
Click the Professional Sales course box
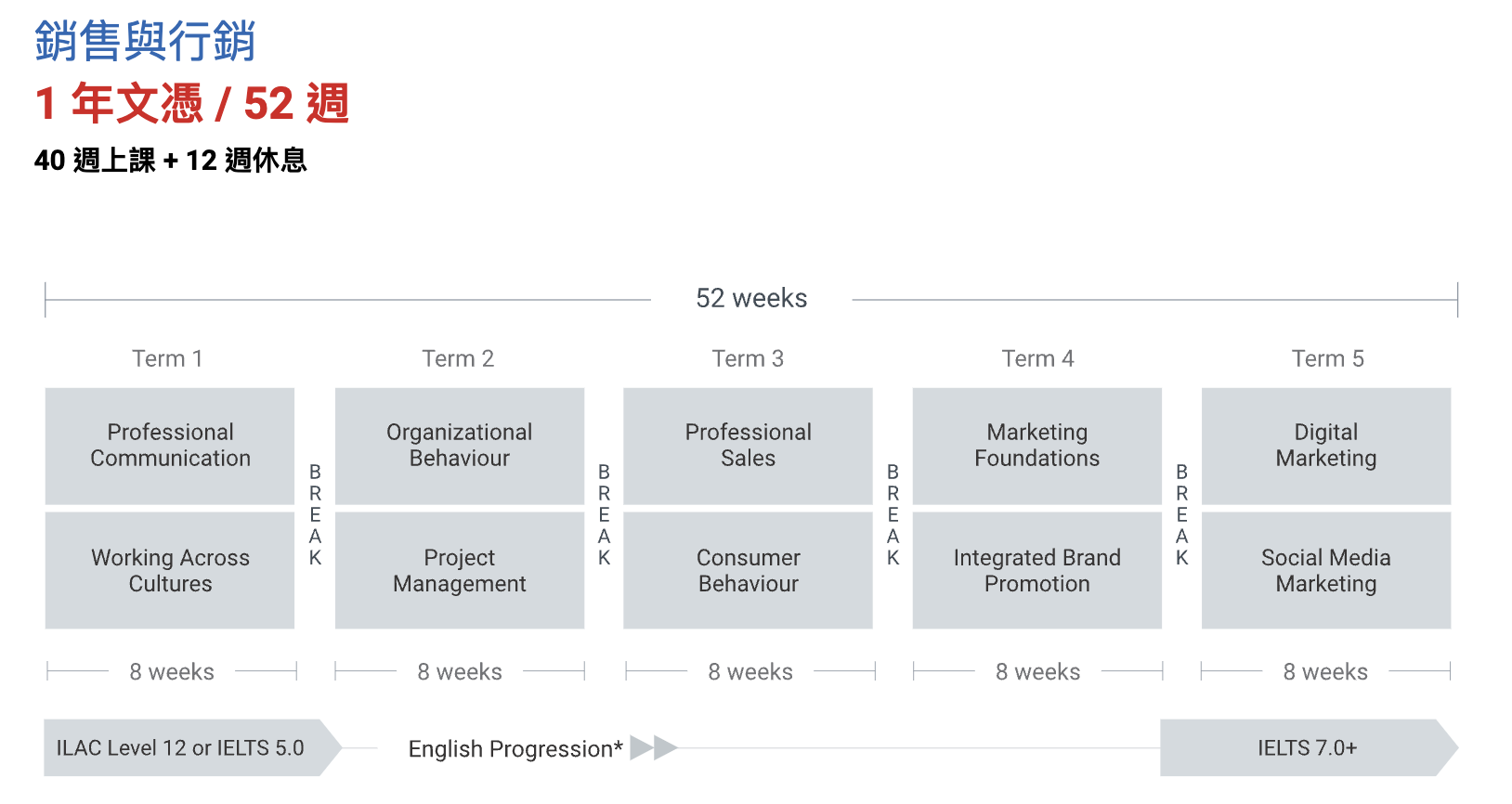coord(748,446)
